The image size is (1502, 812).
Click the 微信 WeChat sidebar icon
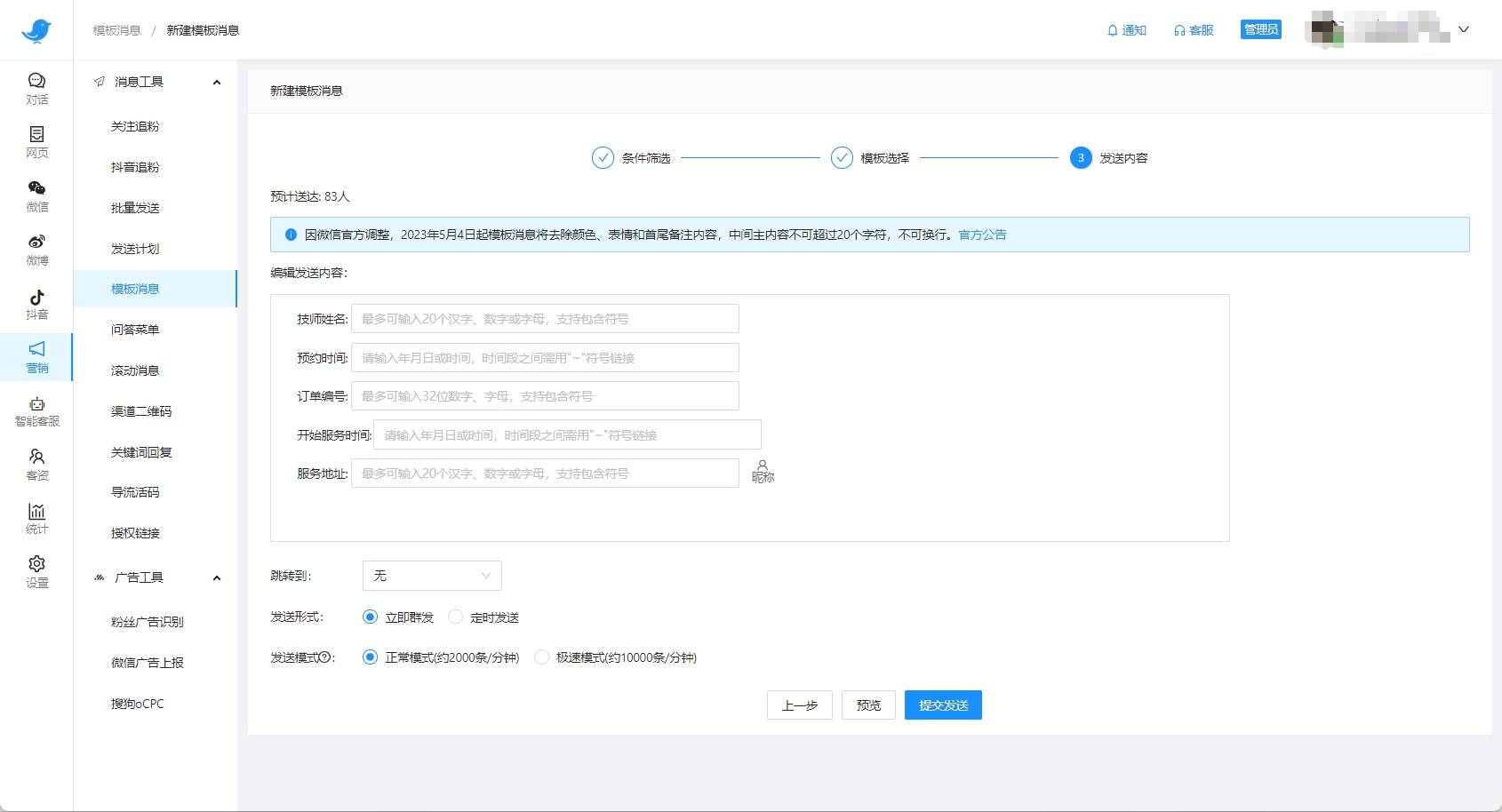(x=36, y=188)
